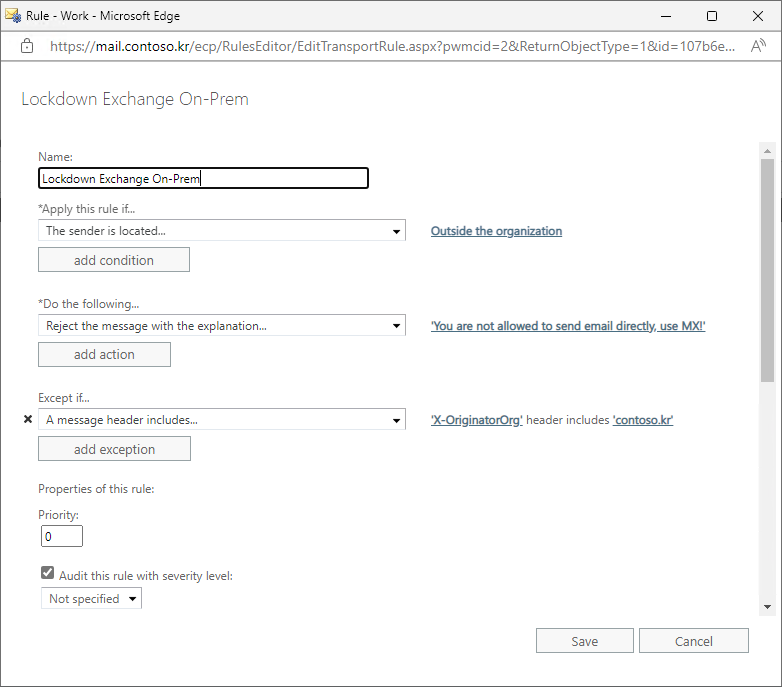Click the vertical scrollbar thumb
Image resolution: width=782 pixels, height=687 pixels.
767,270
